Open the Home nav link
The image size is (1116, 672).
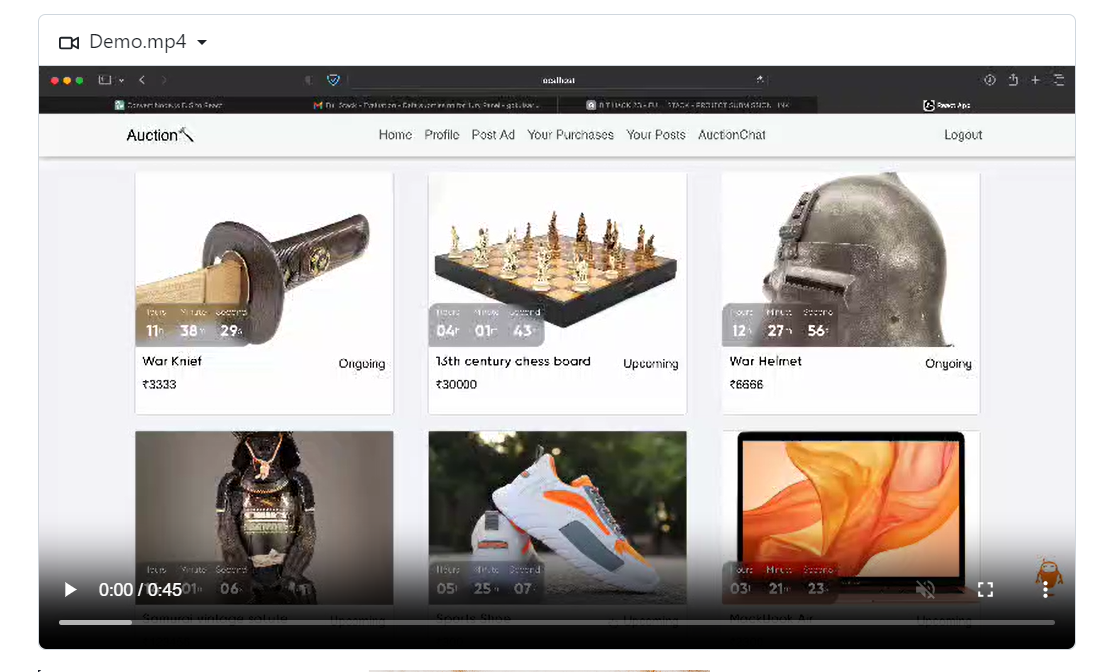point(395,135)
